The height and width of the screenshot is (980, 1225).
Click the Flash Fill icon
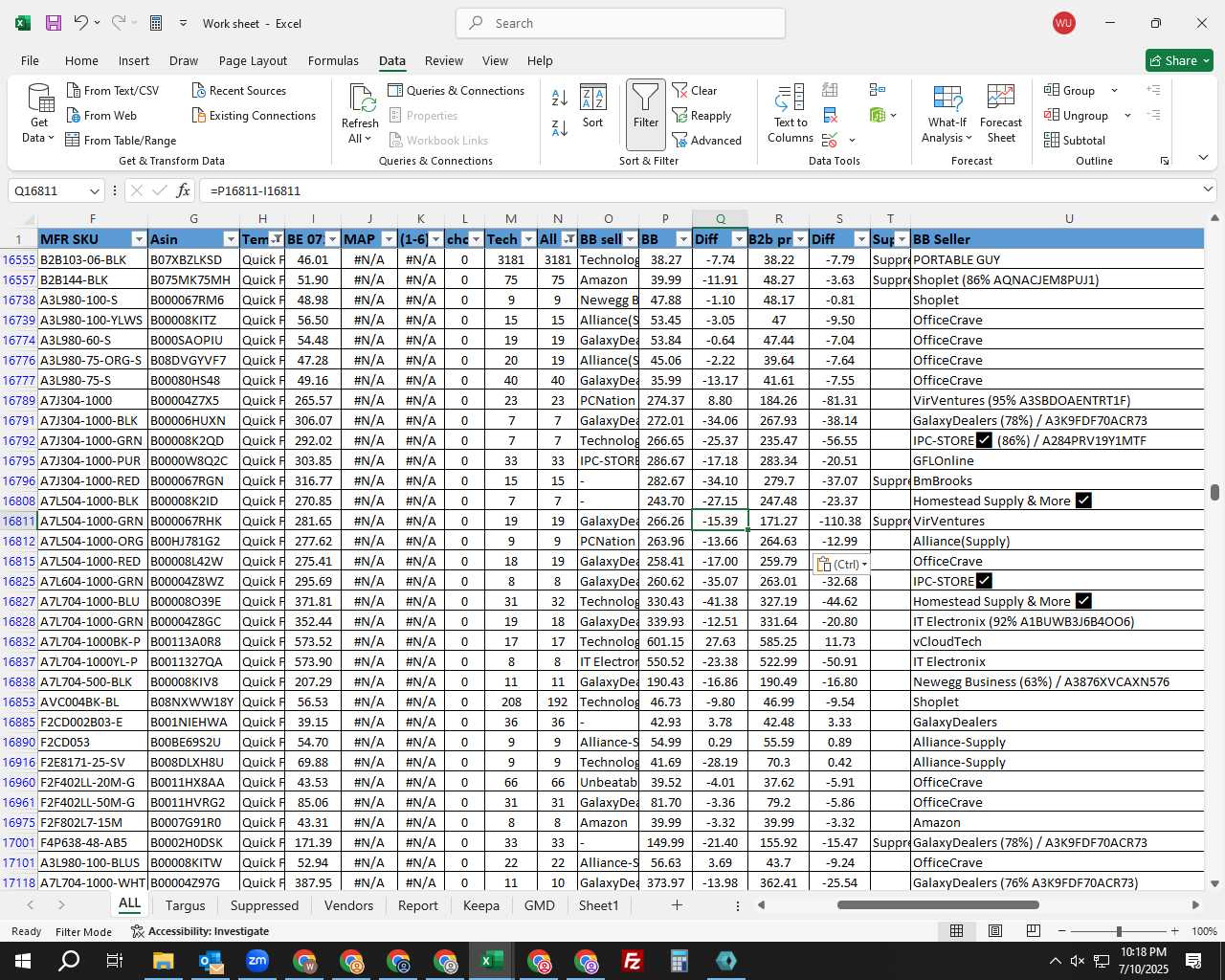[831, 90]
